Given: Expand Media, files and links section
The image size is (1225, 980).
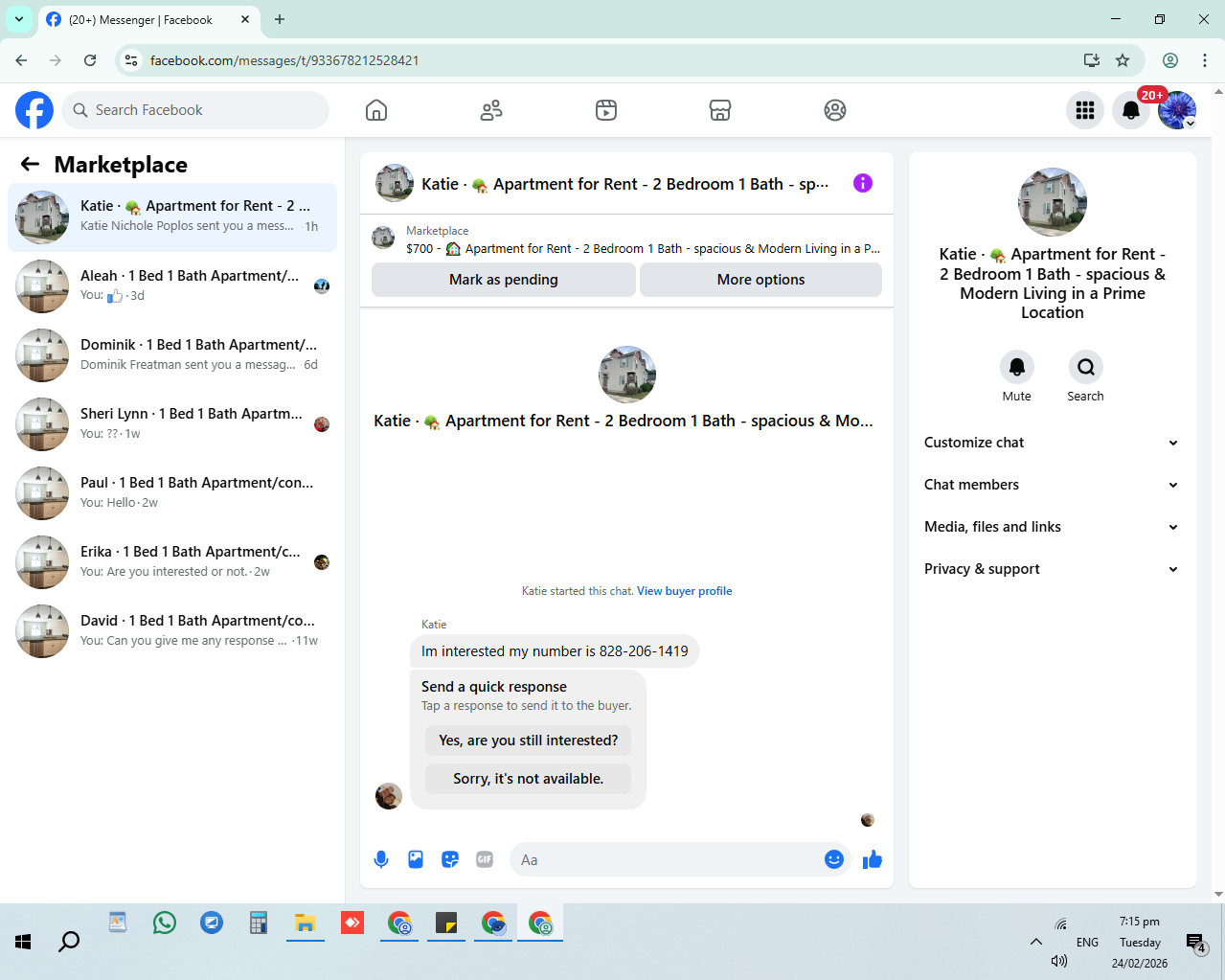Looking at the screenshot, I should (1052, 527).
